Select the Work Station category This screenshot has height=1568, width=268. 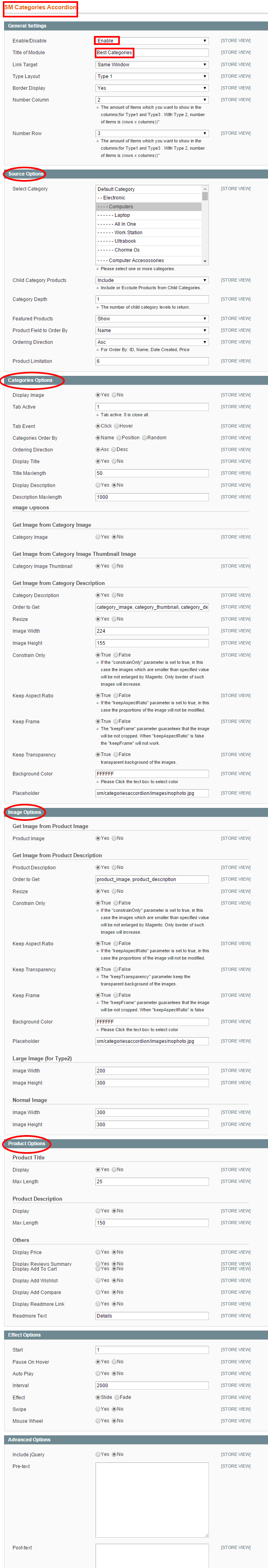pyautogui.click(x=149, y=233)
